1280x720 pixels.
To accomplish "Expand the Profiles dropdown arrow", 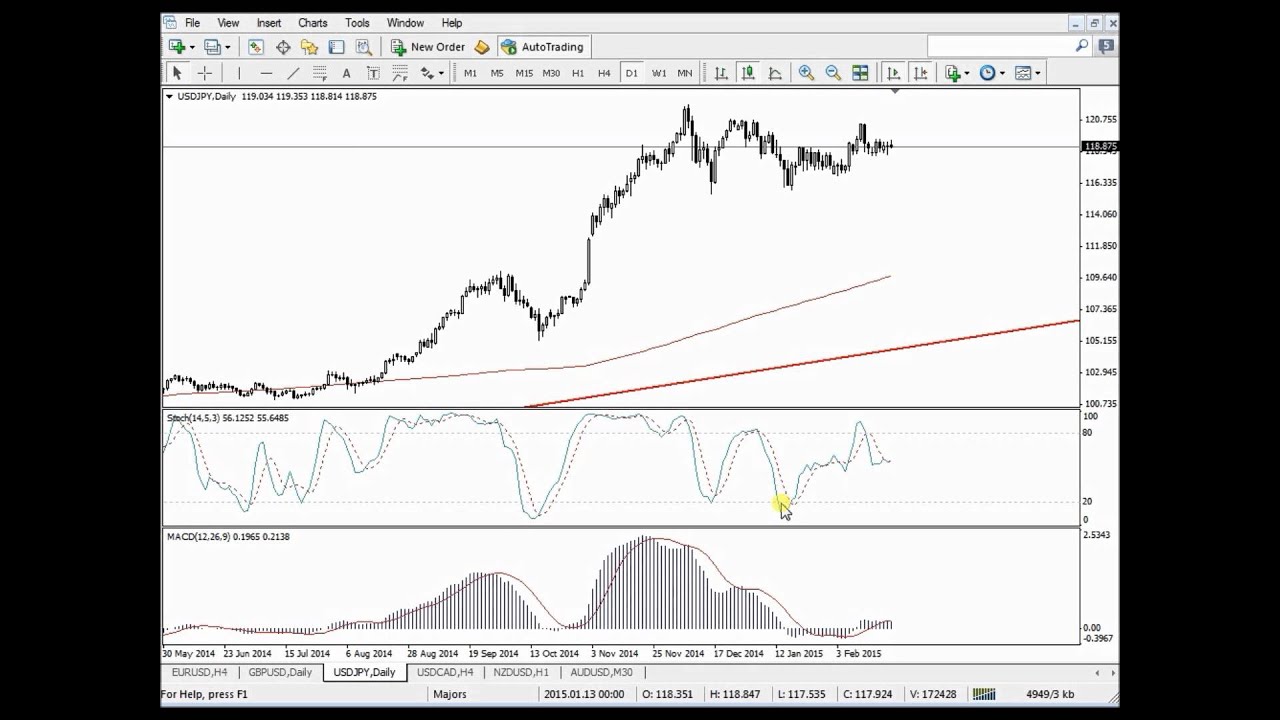I will coord(227,47).
